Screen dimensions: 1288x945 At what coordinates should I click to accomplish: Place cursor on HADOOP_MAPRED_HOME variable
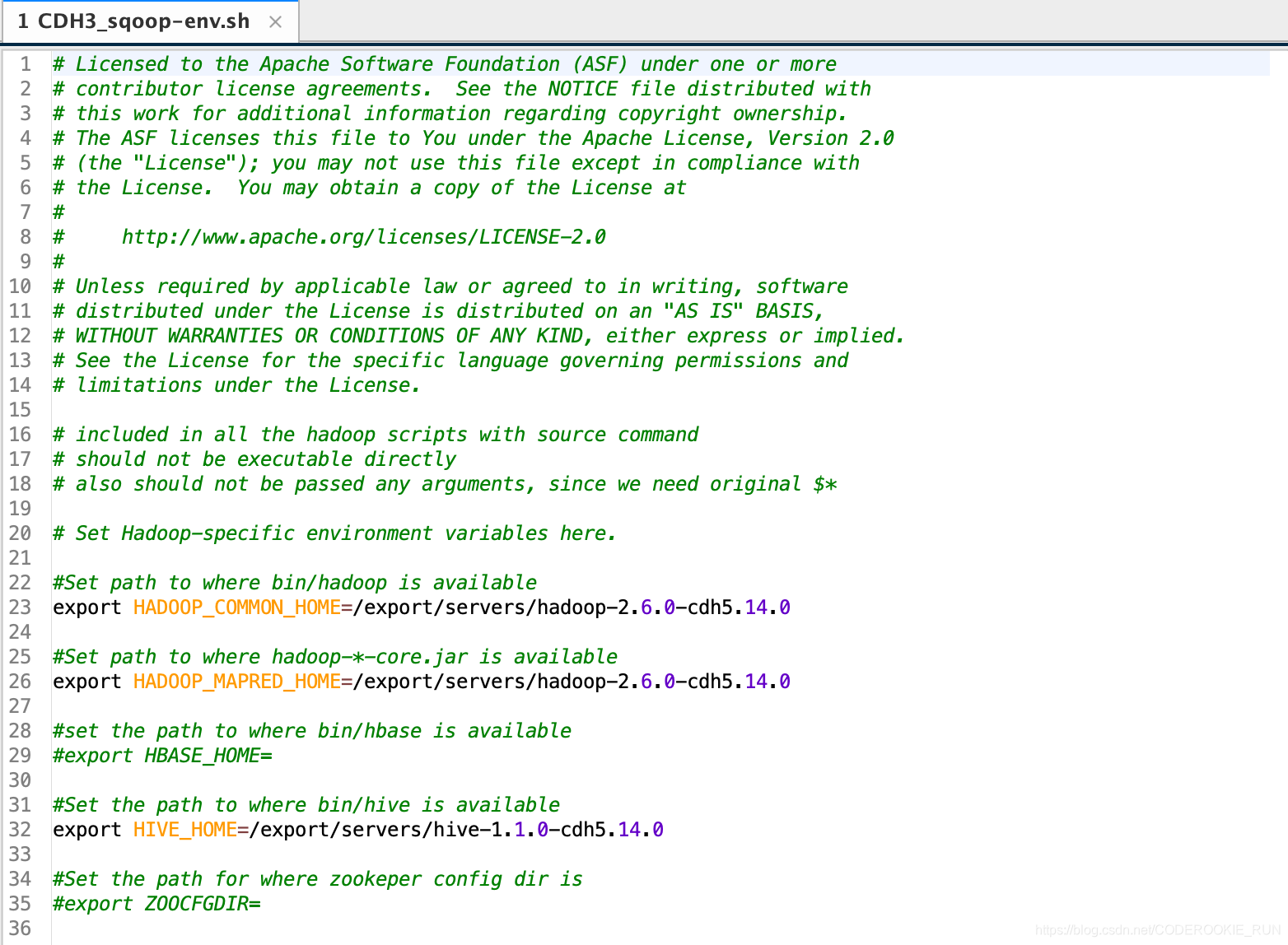pyautogui.click(x=237, y=682)
